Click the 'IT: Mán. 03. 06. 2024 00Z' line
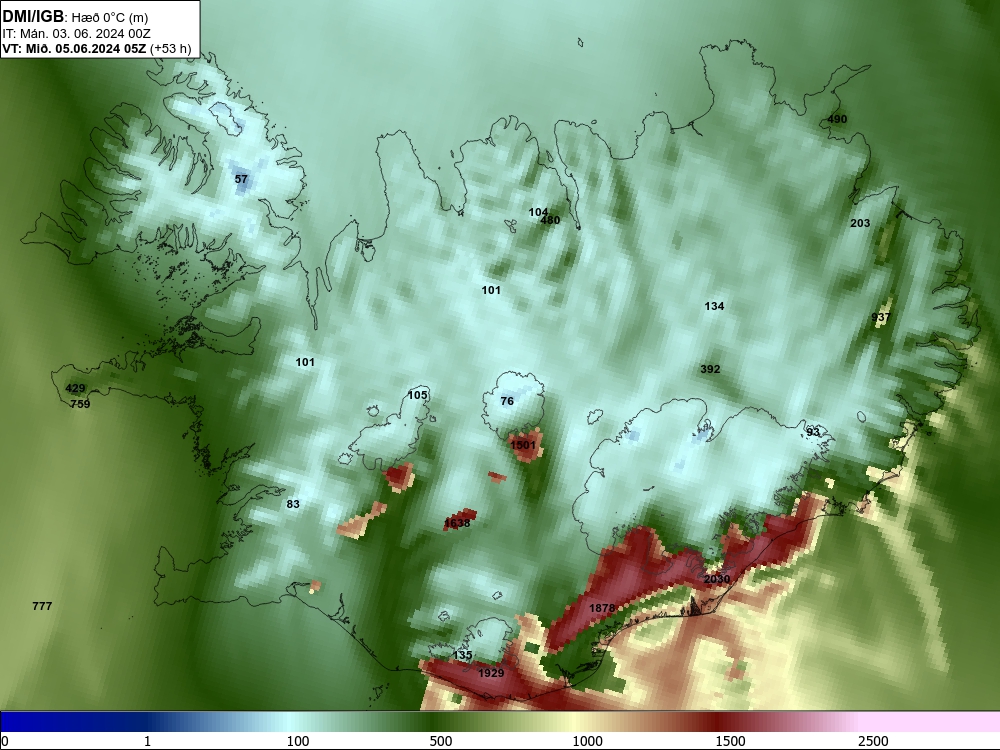The height and width of the screenshot is (750, 1000). coord(76,34)
